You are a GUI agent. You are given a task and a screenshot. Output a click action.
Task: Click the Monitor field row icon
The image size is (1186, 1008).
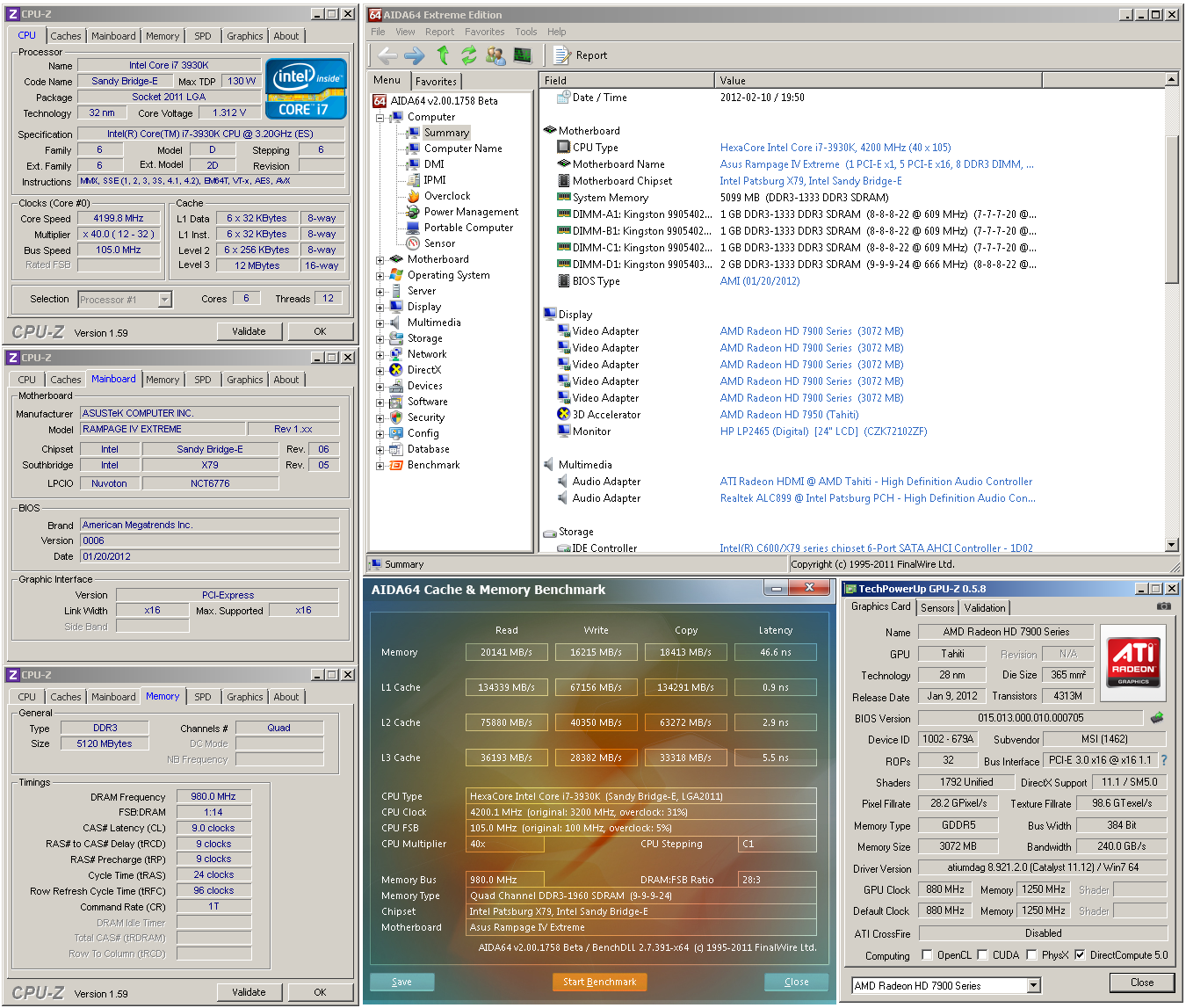click(564, 431)
